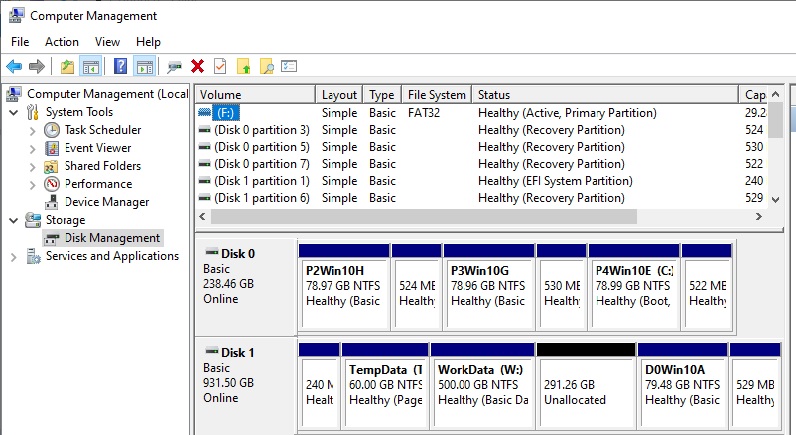This screenshot has width=796, height=435.
Task: Click the red X delete toolbar icon
Action: pyautogui.click(x=197, y=66)
